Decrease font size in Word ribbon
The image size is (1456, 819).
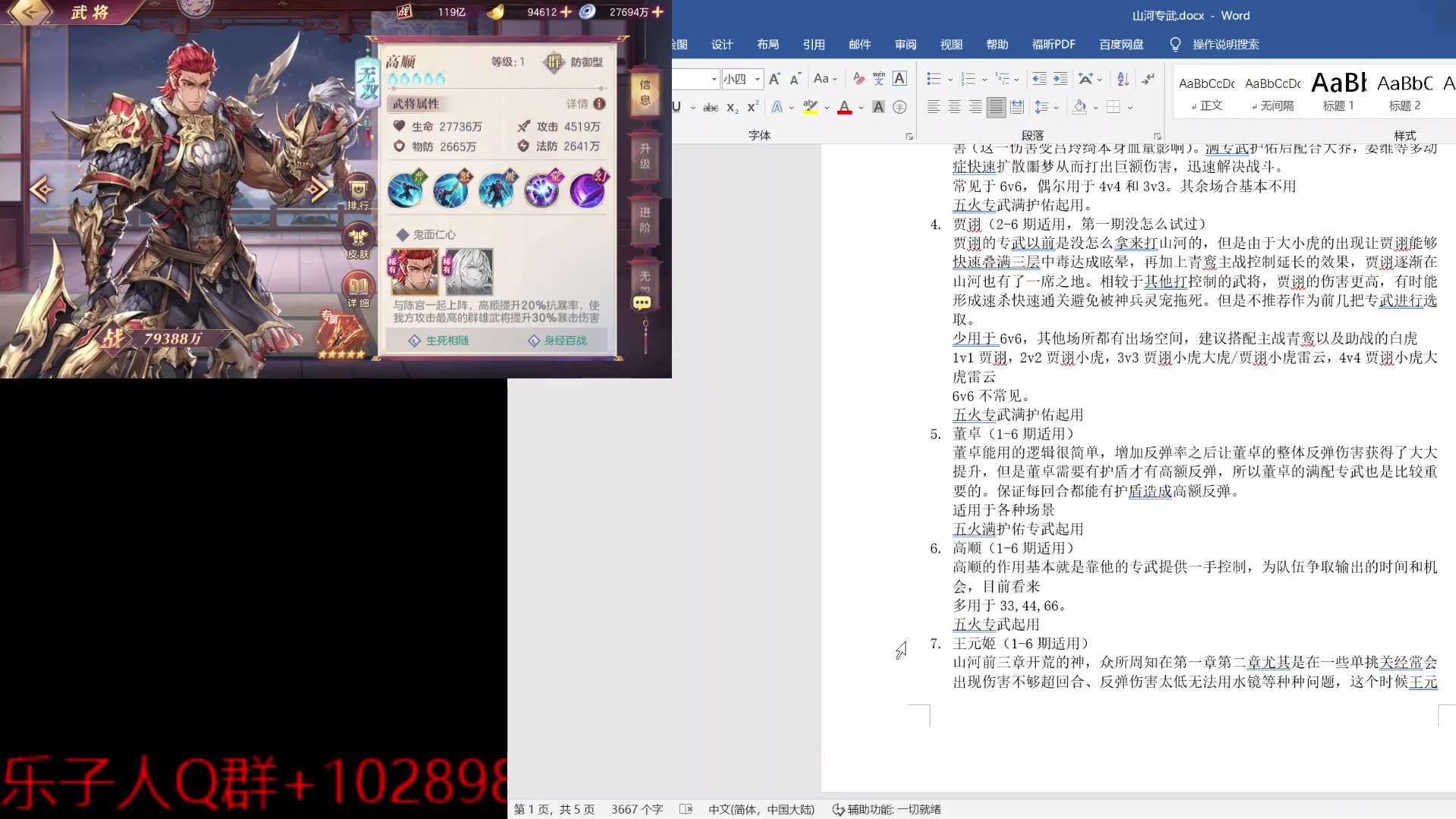click(x=795, y=79)
